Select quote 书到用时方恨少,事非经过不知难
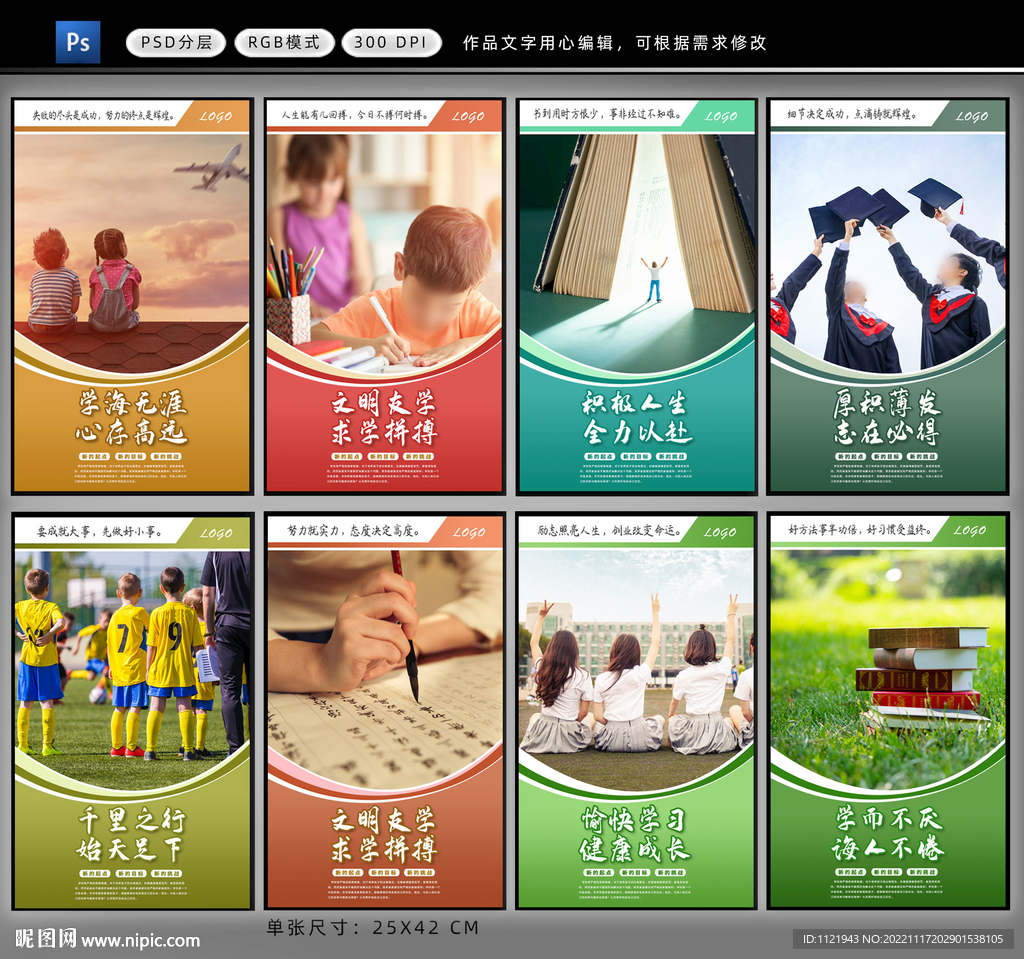 (607, 114)
